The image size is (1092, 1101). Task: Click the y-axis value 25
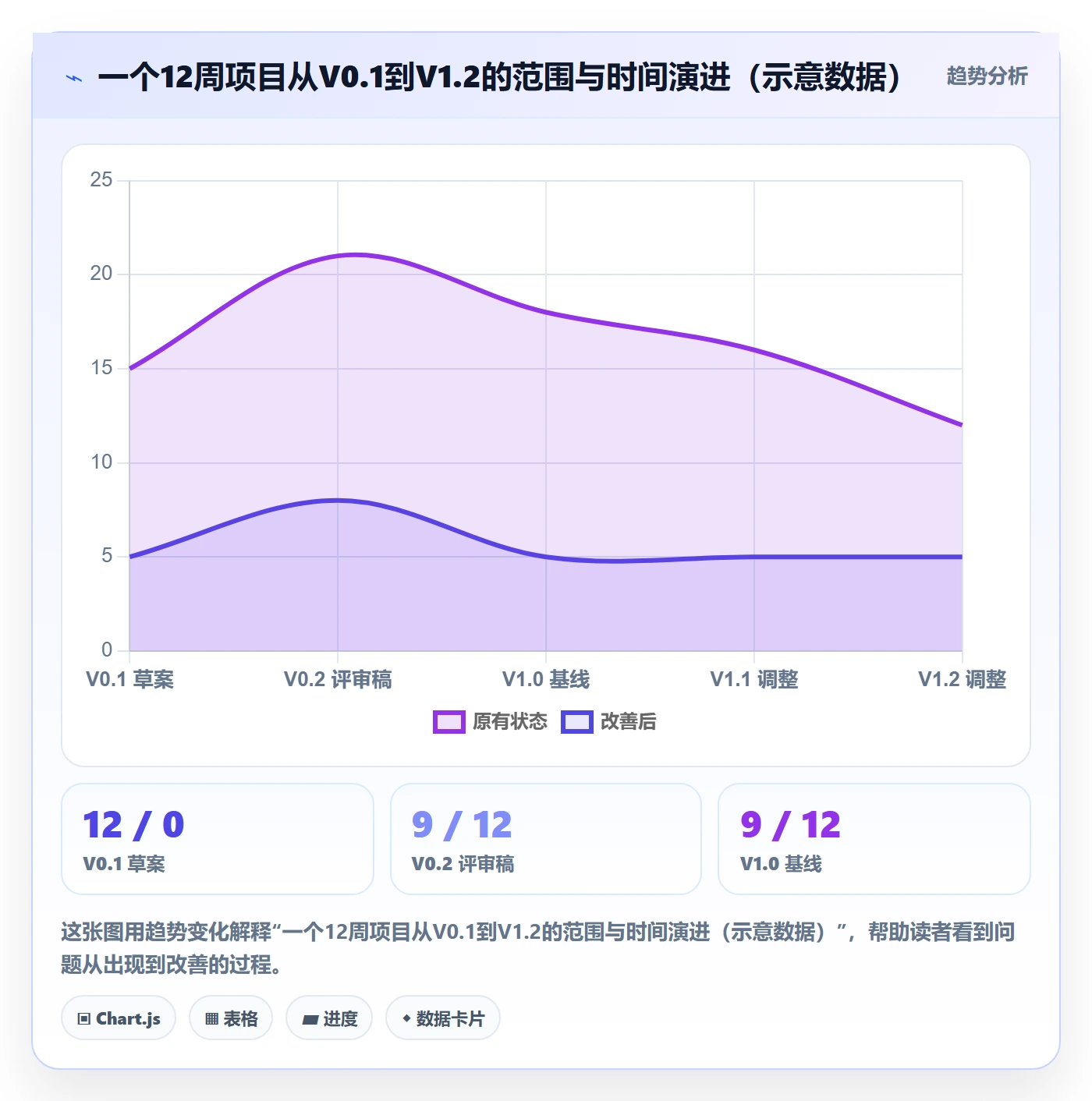click(101, 180)
